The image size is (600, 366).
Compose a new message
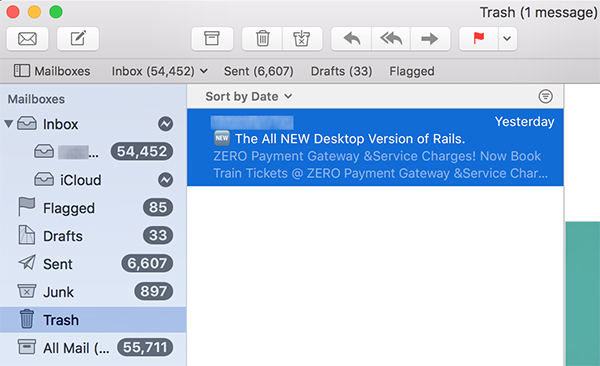tap(78, 39)
